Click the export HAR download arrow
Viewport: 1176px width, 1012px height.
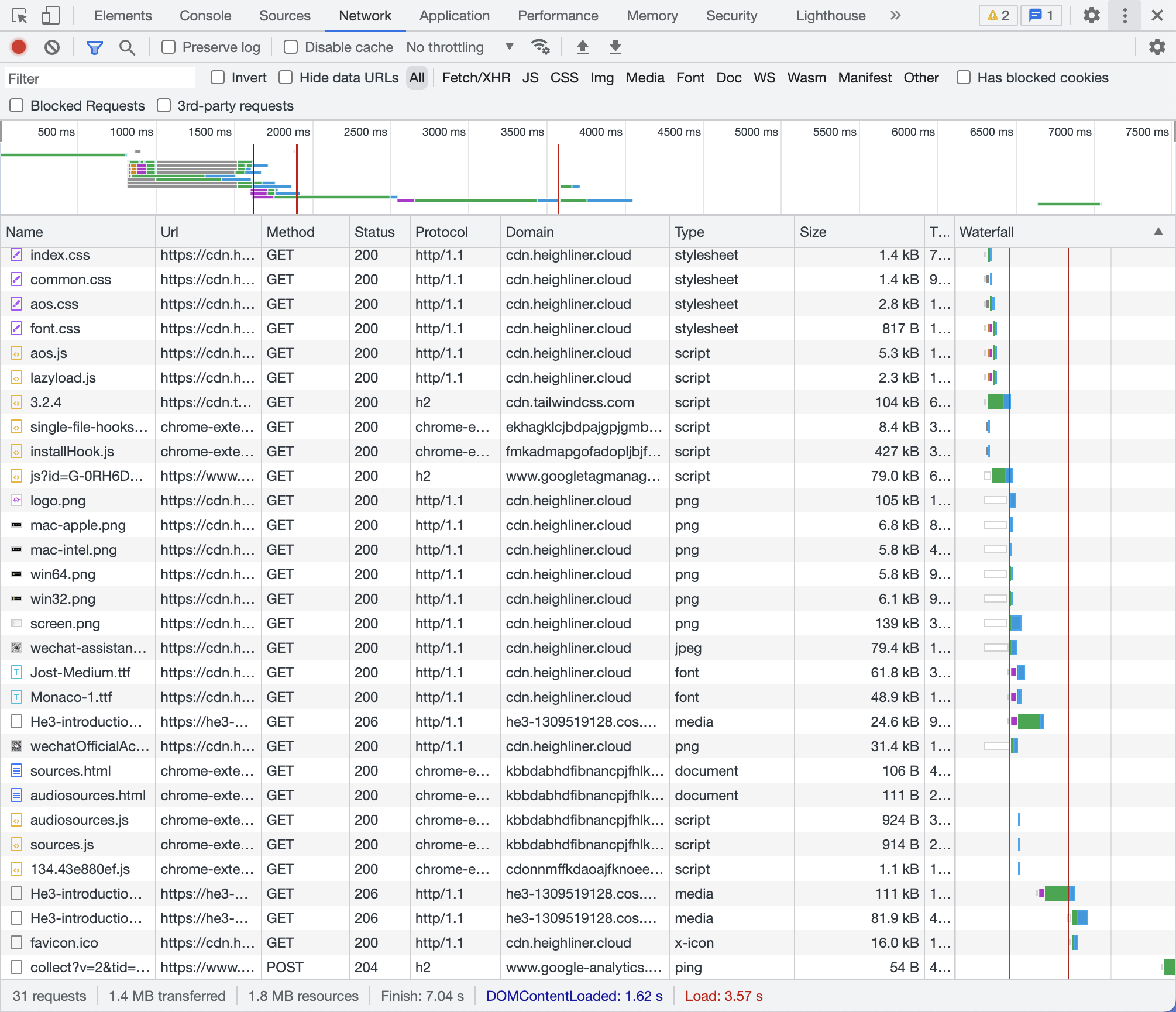tap(615, 47)
